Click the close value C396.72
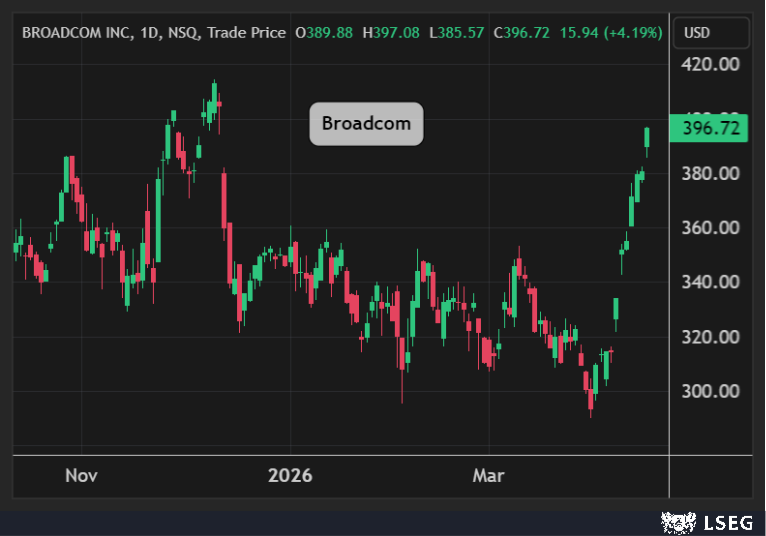The height and width of the screenshot is (536, 766). [x=521, y=33]
